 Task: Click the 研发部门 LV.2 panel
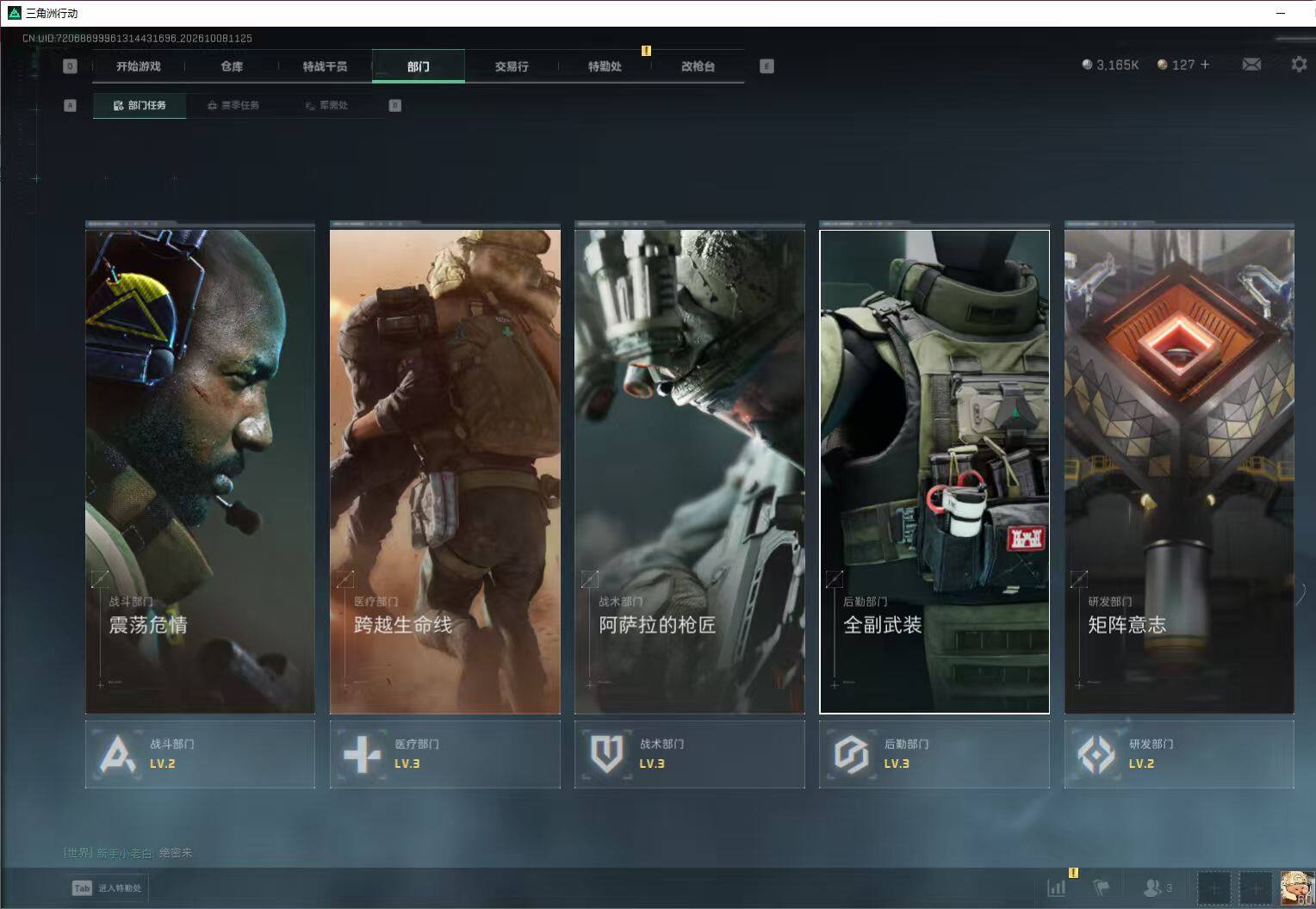1179,754
